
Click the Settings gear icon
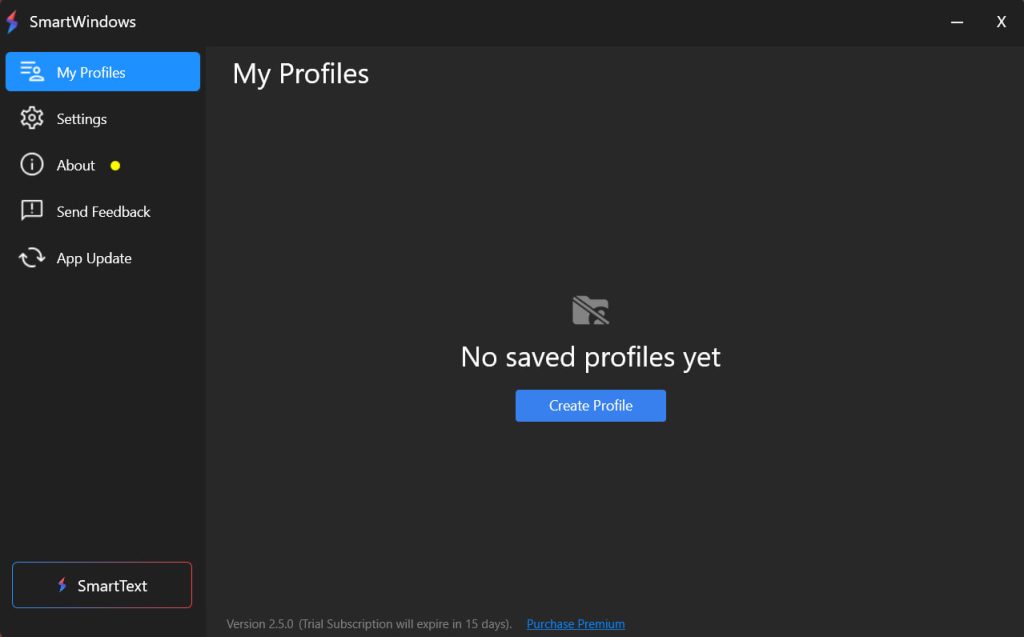click(x=31, y=118)
